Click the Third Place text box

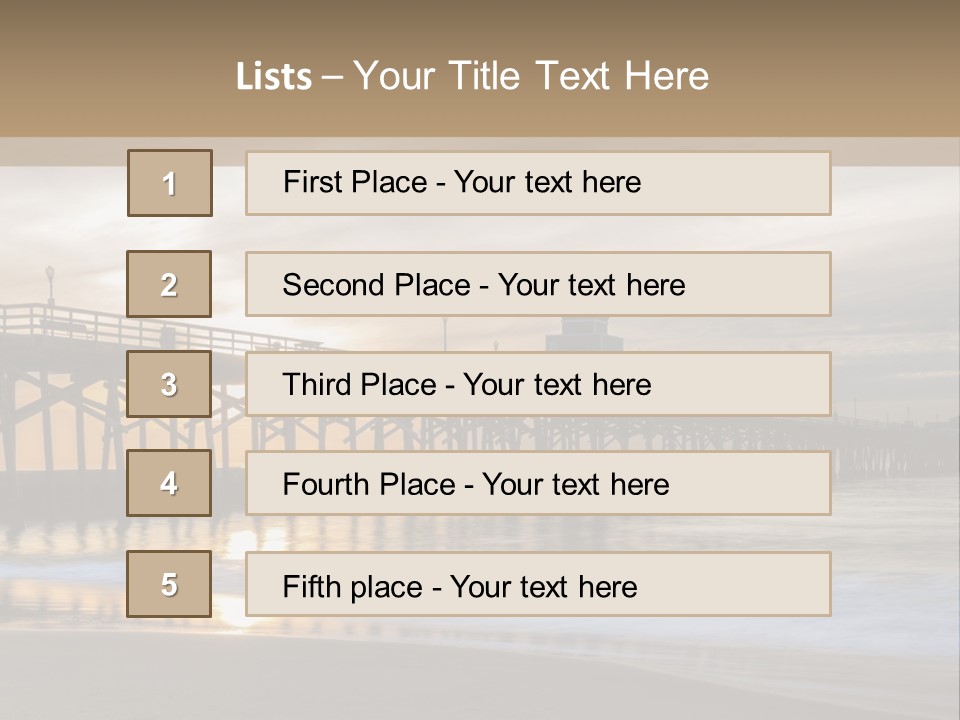(x=538, y=384)
